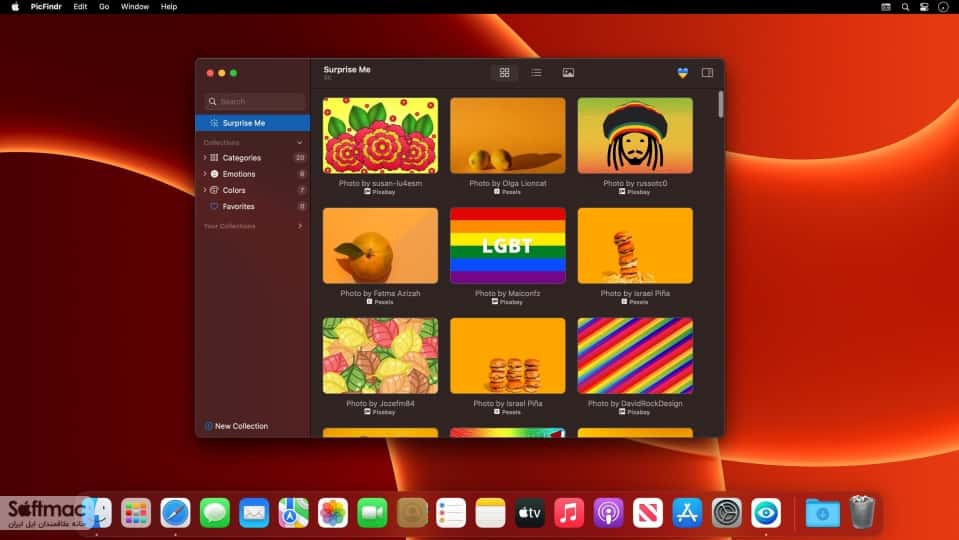
Task: Open the Colors collection
Action: (234, 190)
